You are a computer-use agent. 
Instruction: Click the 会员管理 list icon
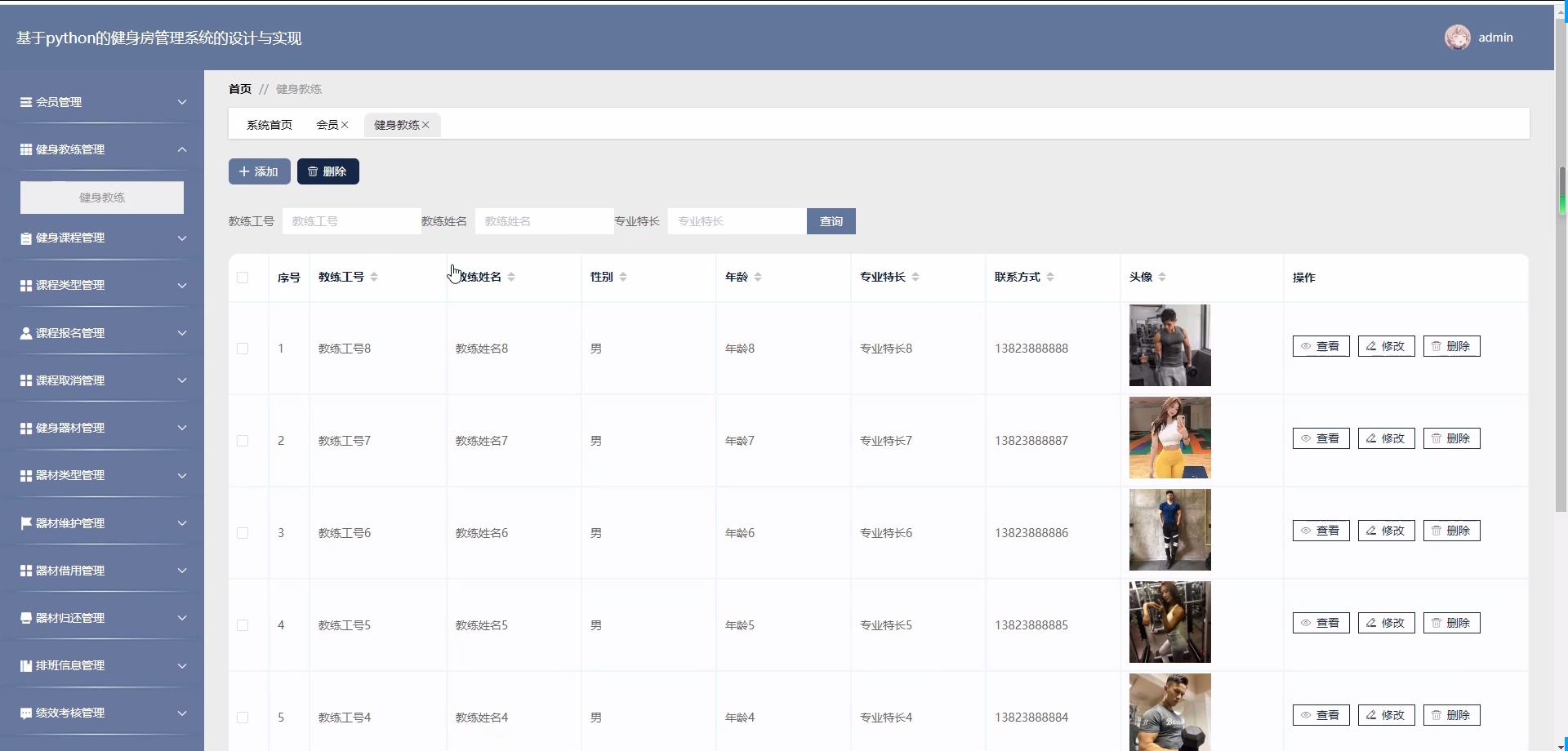(x=26, y=102)
